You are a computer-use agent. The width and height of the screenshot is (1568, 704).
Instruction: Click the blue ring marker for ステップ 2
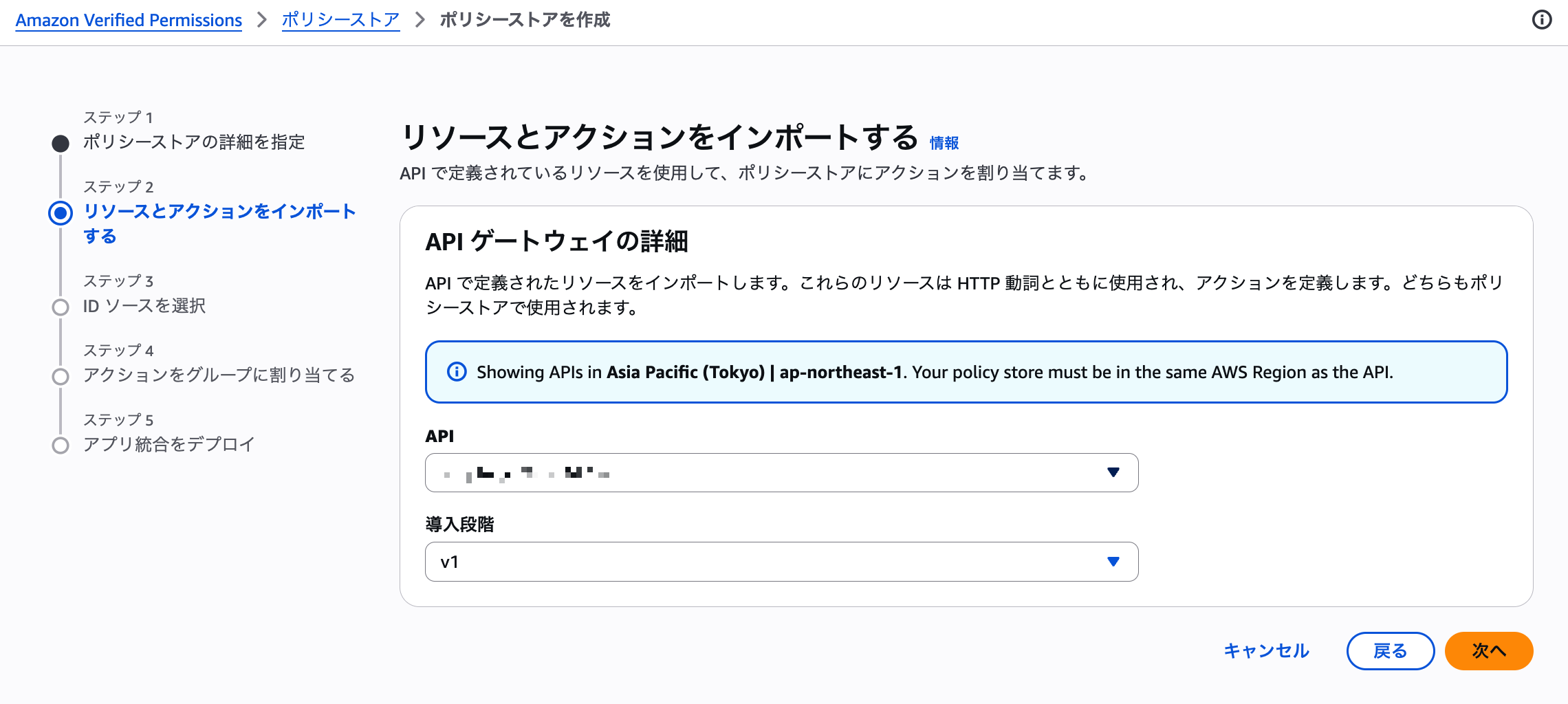[61, 213]
